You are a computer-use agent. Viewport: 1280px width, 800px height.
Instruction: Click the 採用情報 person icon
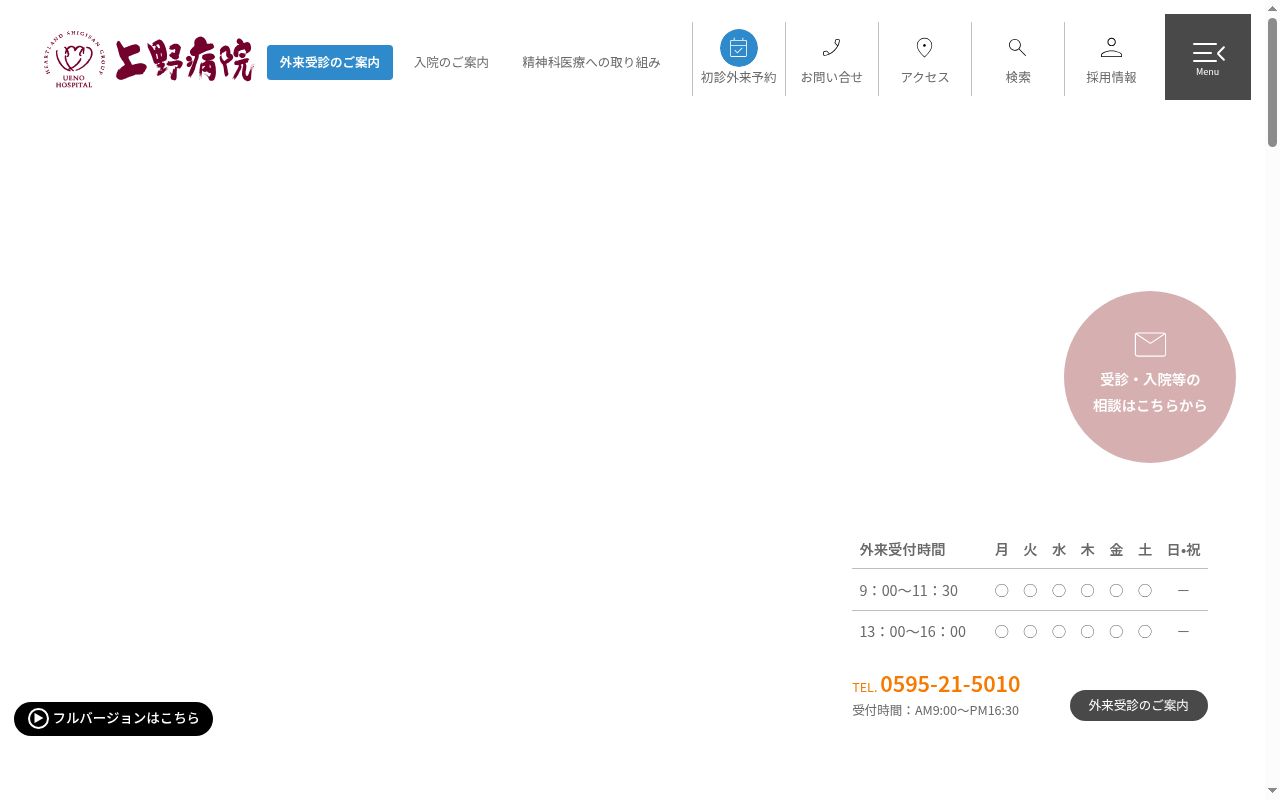tap(1111, 48)
